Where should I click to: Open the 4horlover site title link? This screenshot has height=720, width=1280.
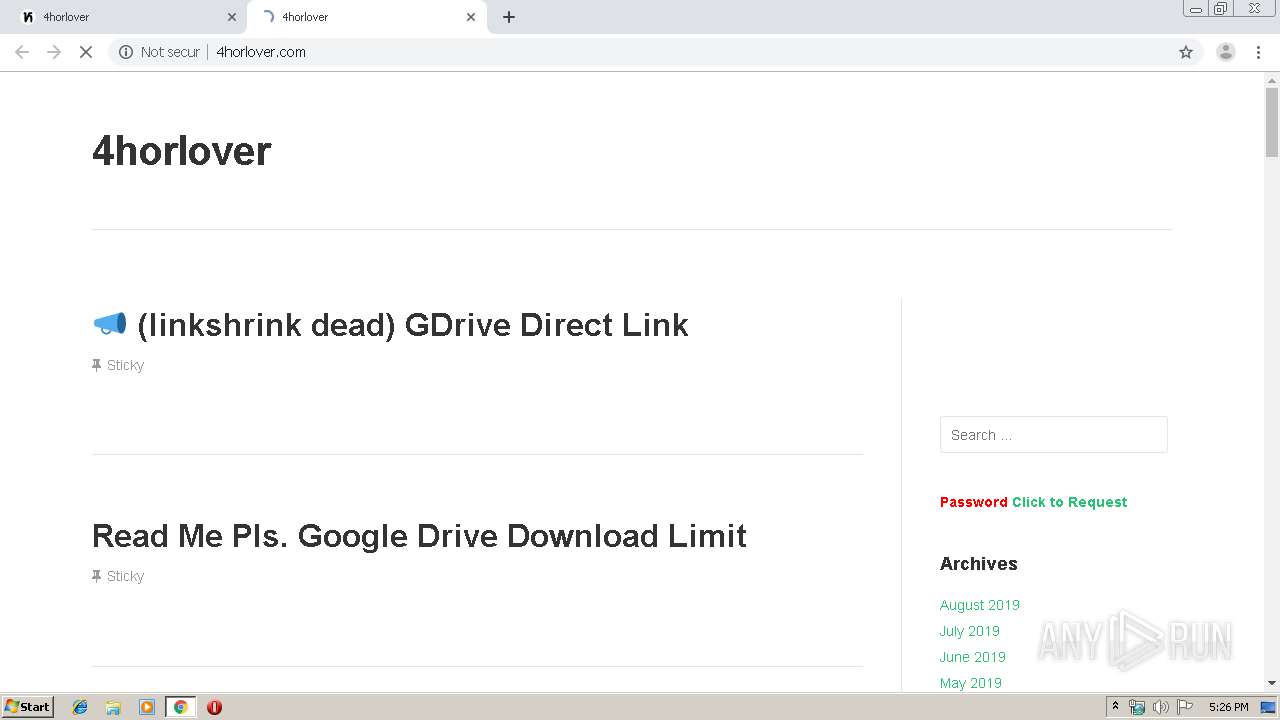(x=182, y=151)
